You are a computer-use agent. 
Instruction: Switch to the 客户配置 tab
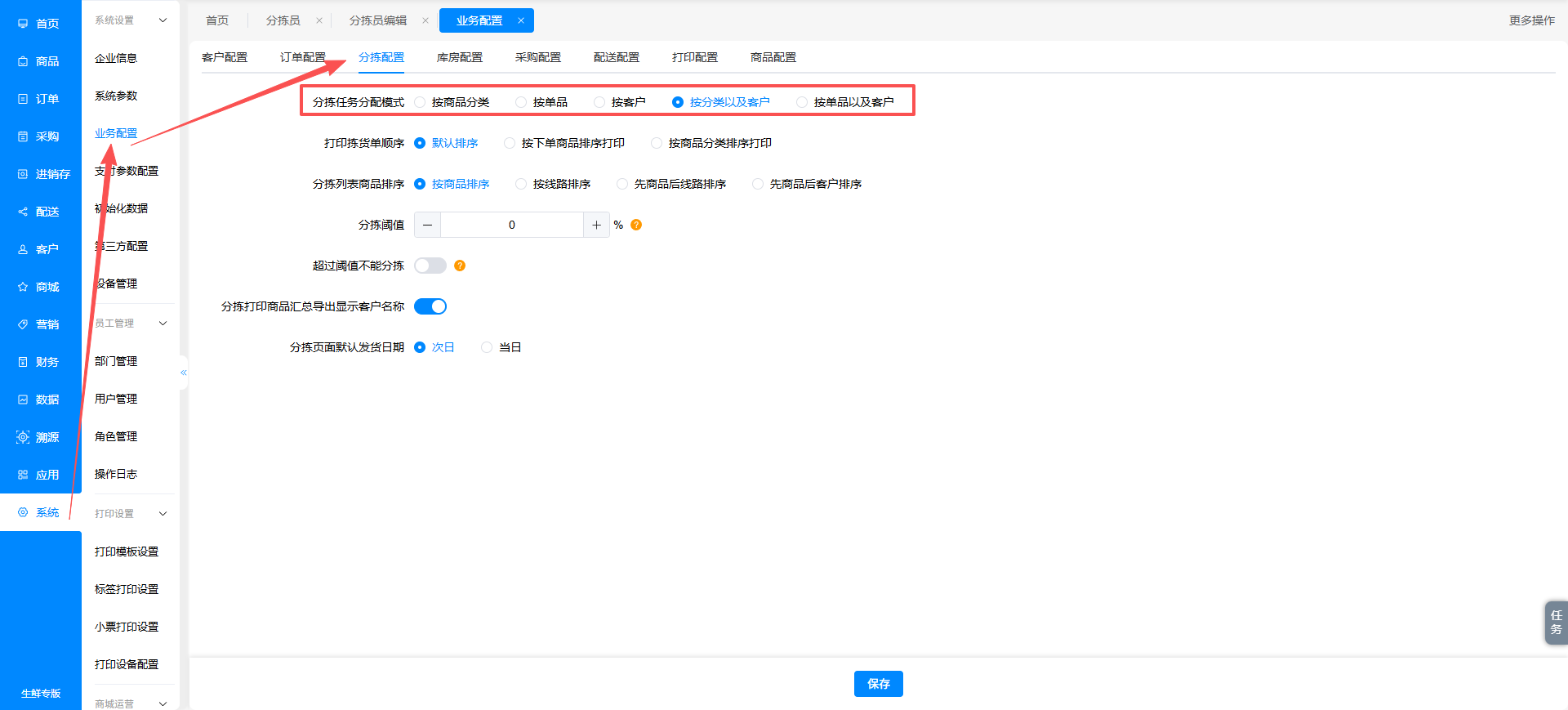coord(225,57)
